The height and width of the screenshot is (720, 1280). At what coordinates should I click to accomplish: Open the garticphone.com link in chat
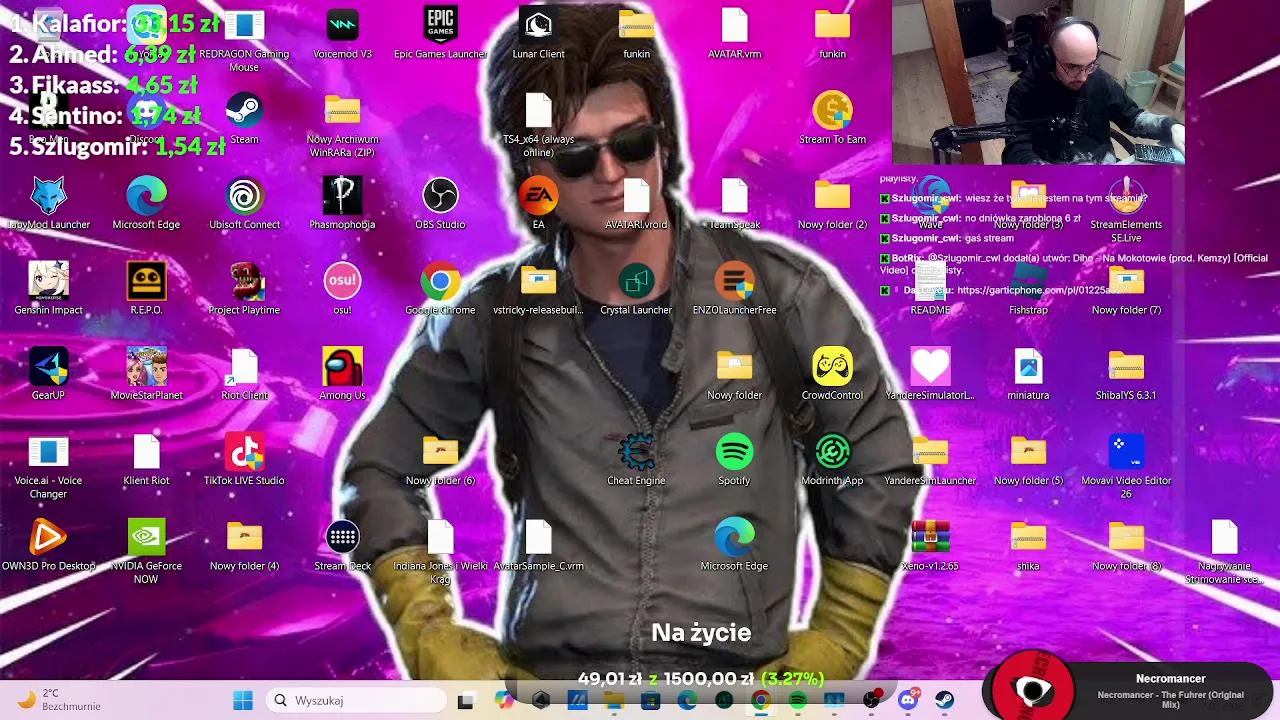point(1045,290)
